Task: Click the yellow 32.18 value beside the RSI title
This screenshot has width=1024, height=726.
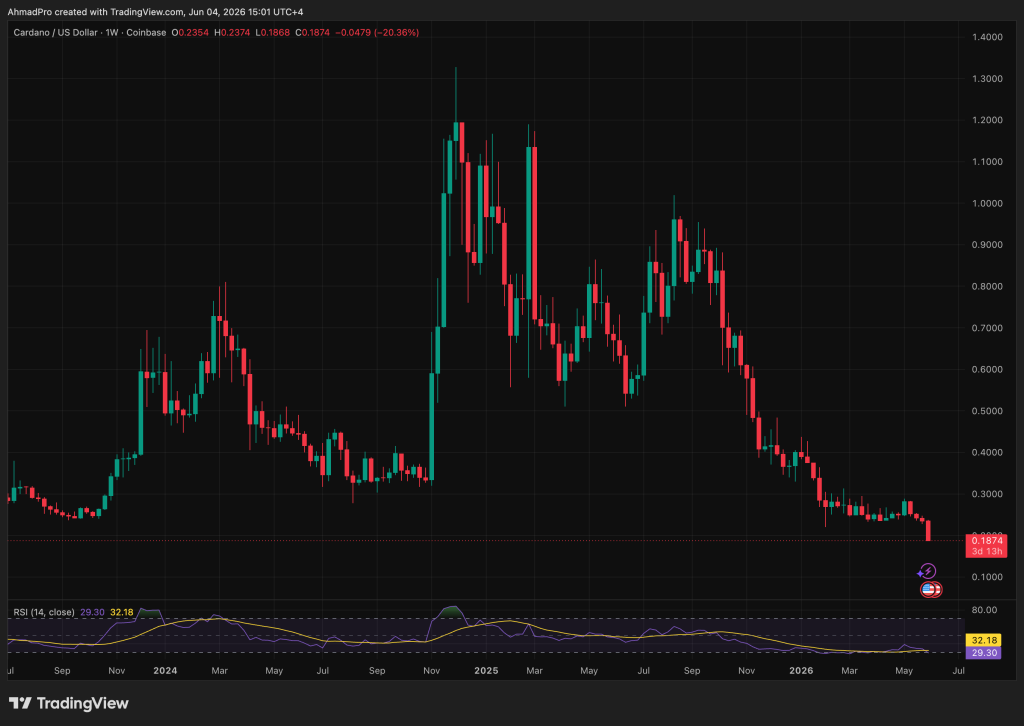Action: (x=121, y=612)
